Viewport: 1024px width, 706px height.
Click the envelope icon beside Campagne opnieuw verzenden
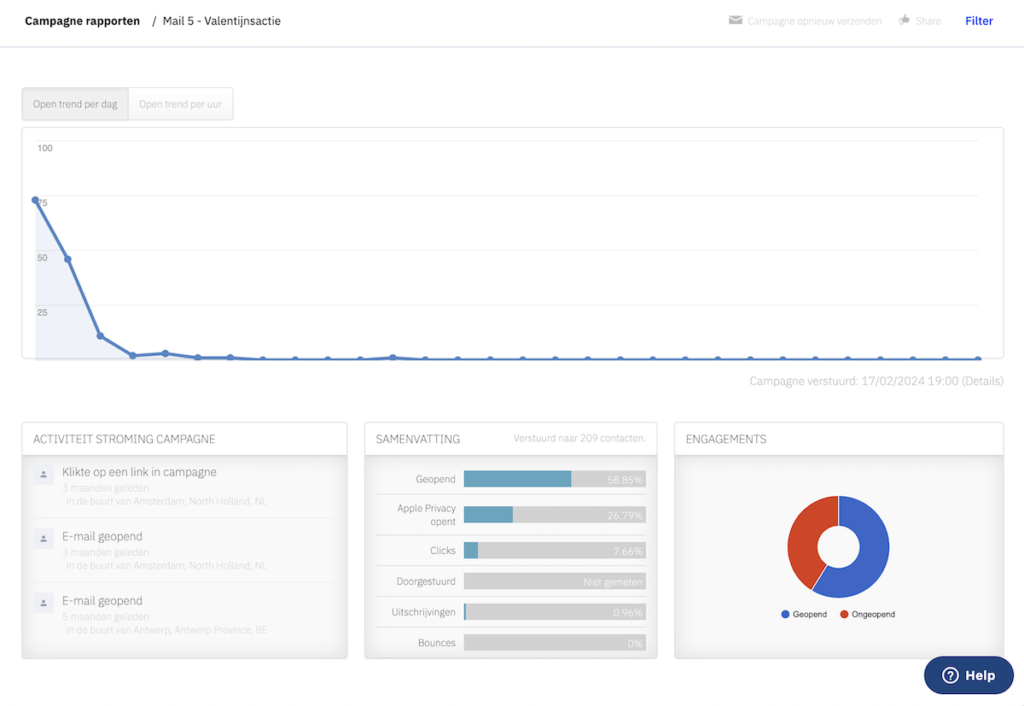point(735,20)
